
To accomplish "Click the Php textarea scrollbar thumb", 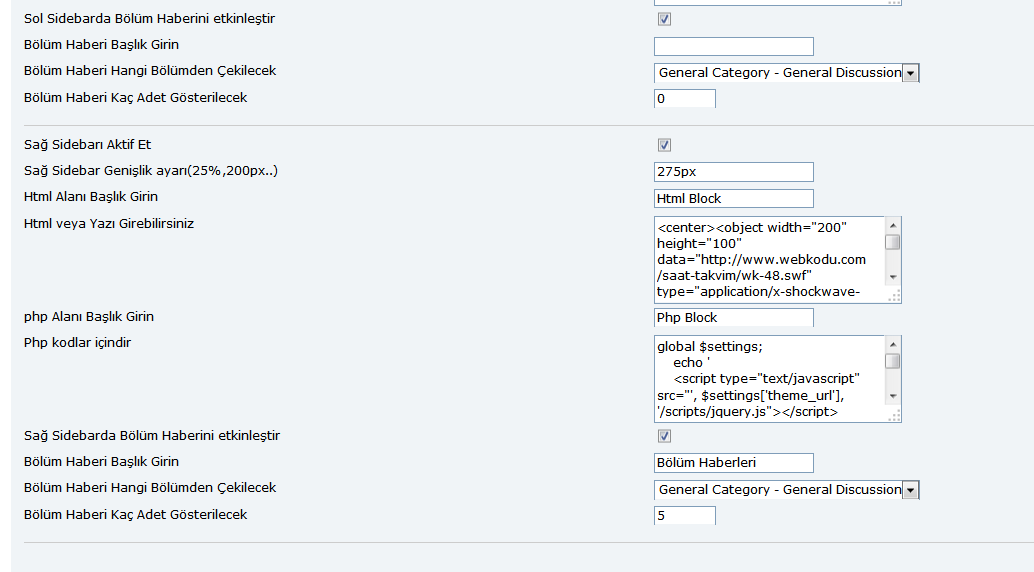I will pyautogui.click(x=893, y=361).
